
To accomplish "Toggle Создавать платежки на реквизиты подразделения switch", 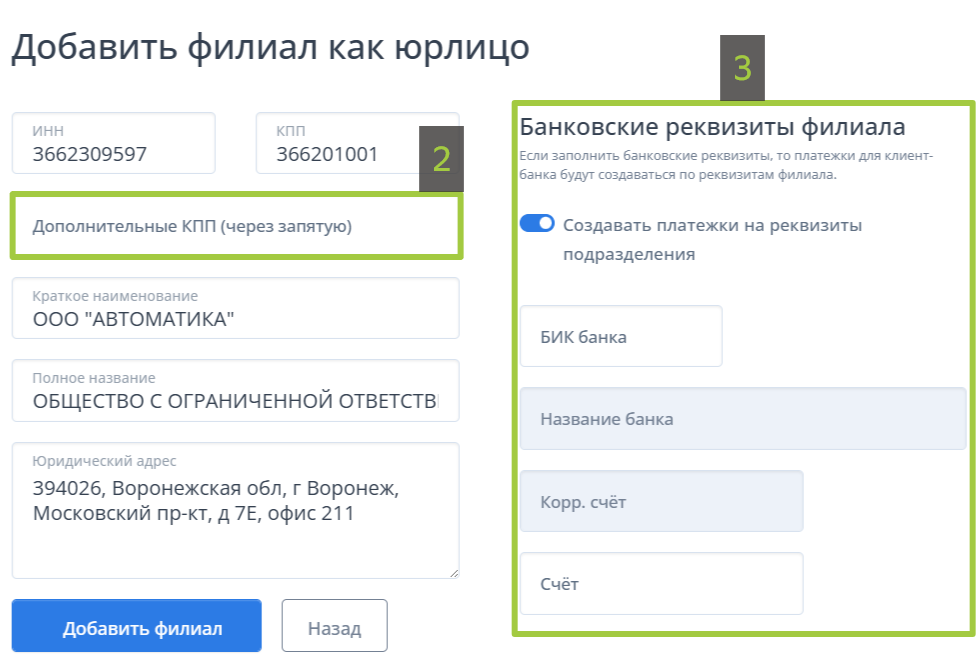I will tap(537, 223).
